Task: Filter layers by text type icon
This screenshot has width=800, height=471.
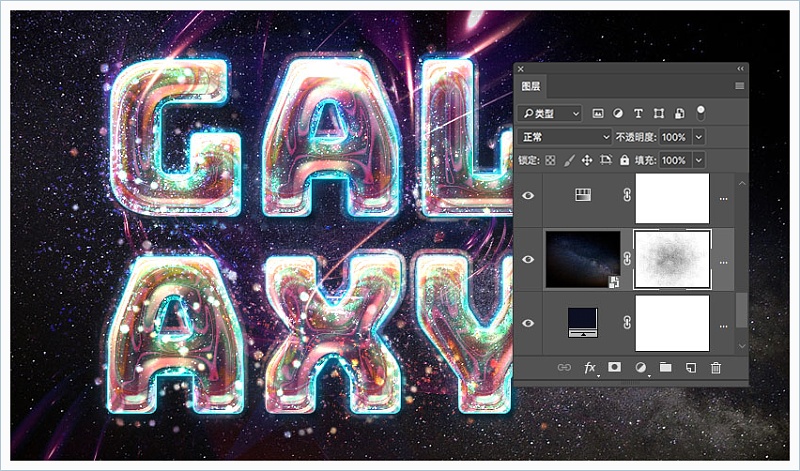Action: [638, 114]
